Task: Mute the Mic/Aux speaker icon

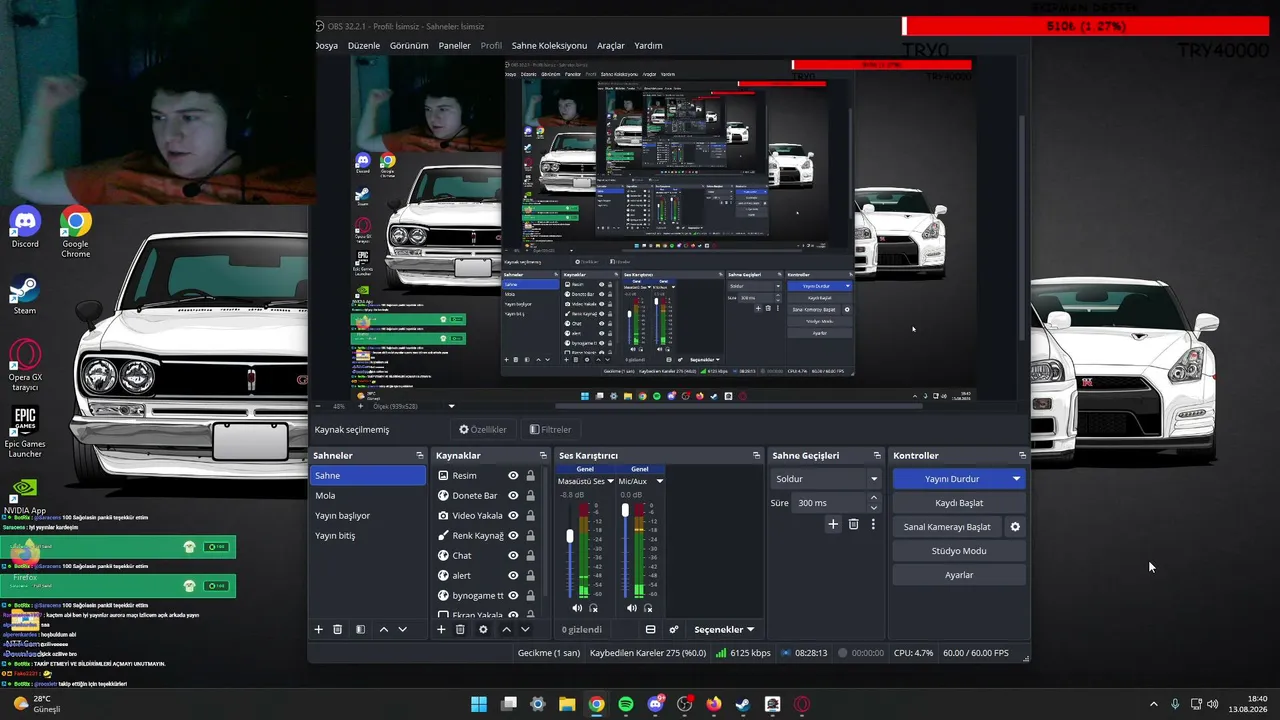Action: [x=632, y=608]
